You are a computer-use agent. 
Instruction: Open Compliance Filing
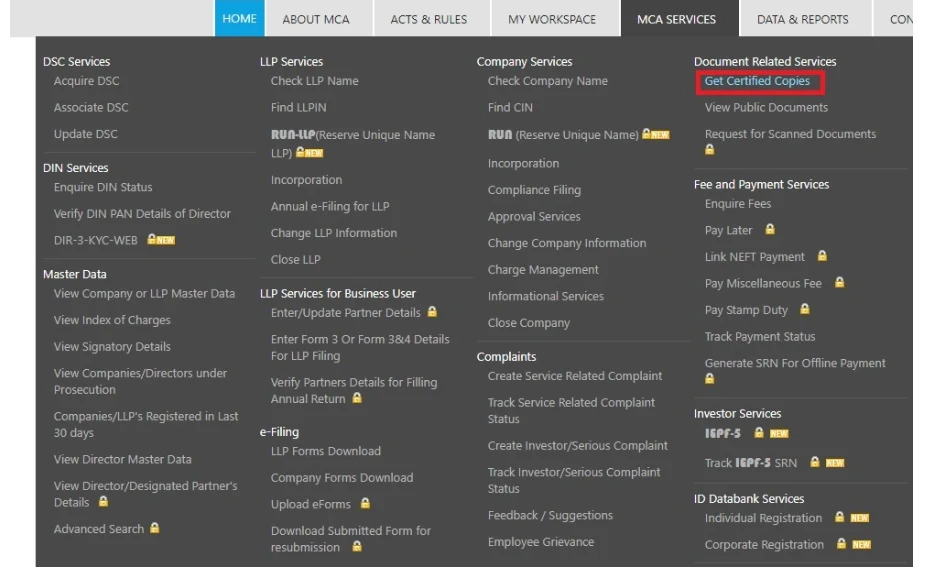(534, 190)
